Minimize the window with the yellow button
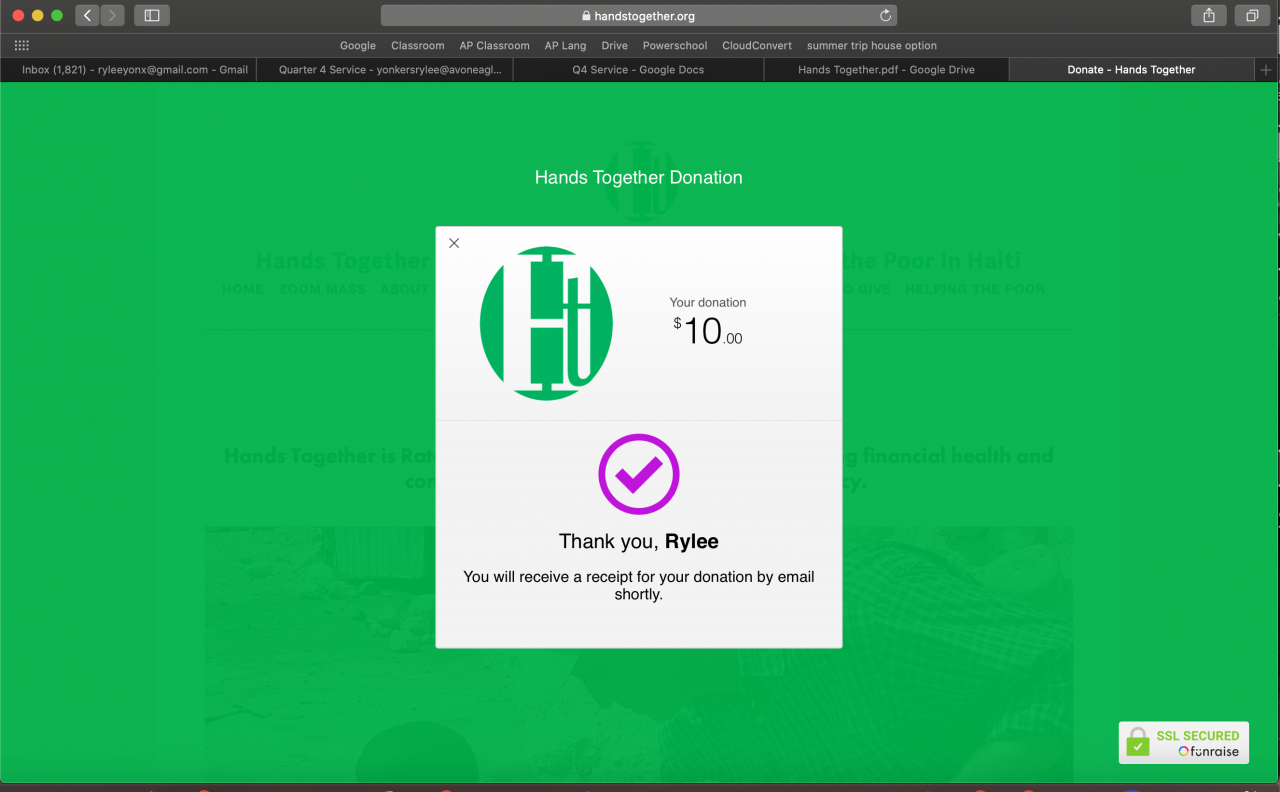 pos(38,16)
